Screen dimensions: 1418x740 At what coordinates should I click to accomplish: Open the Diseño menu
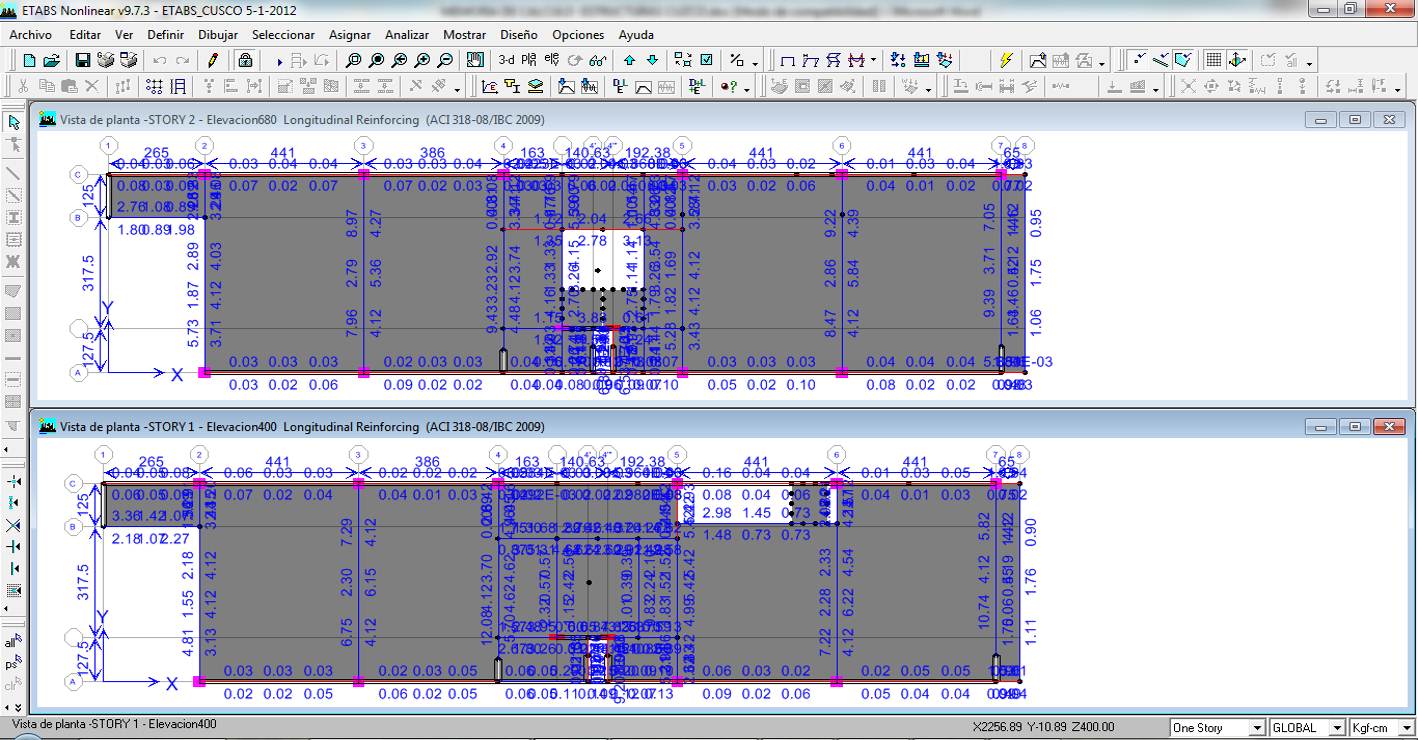pyautogui.click(x=518, y=35)
